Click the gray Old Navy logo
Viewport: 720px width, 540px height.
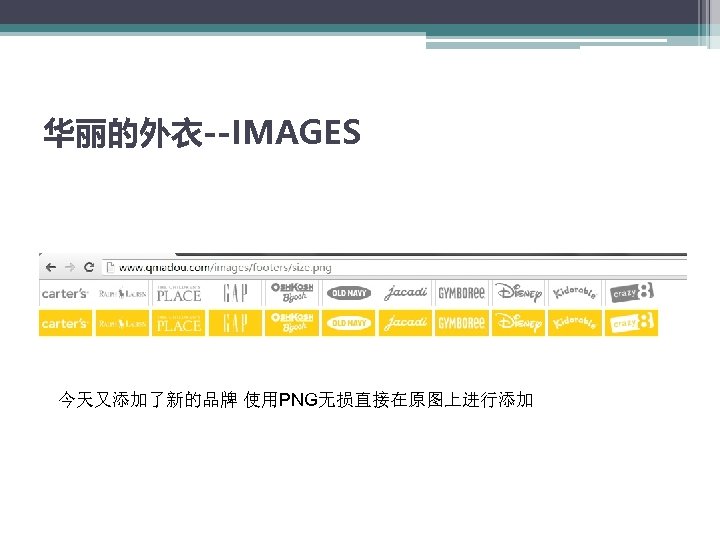(349, 293)
